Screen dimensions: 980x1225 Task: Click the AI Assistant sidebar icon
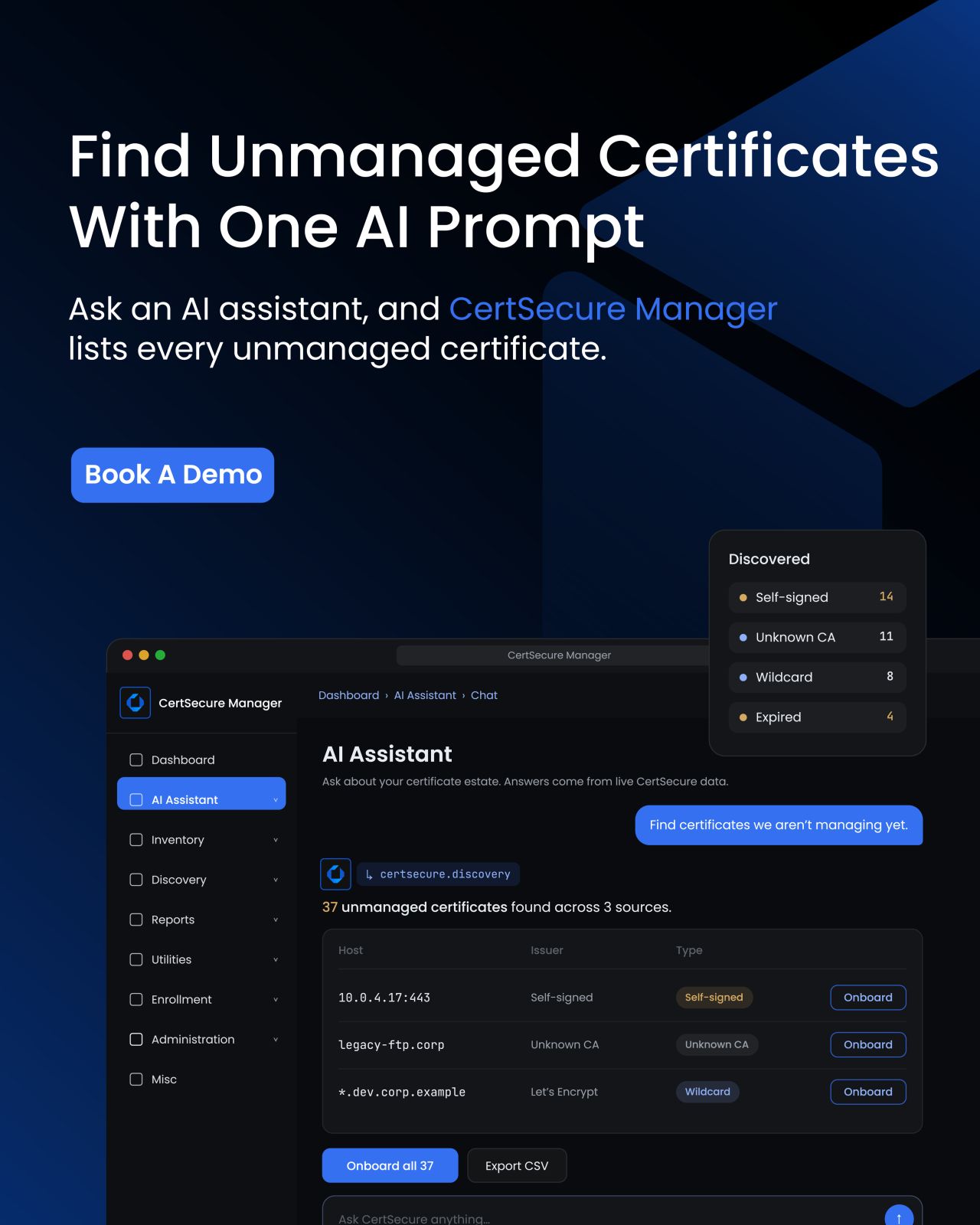[136, 799]
